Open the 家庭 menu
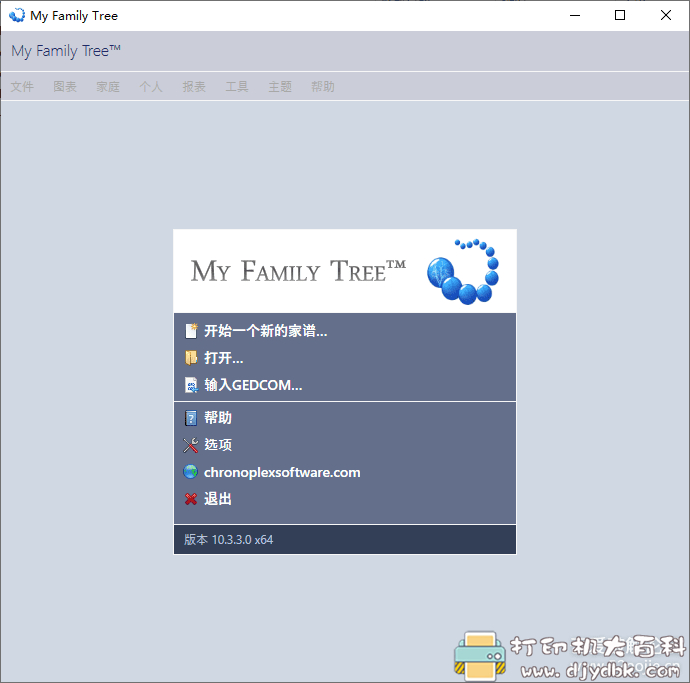Viewport: 690px width, 683px height. [x=108, y=87]
